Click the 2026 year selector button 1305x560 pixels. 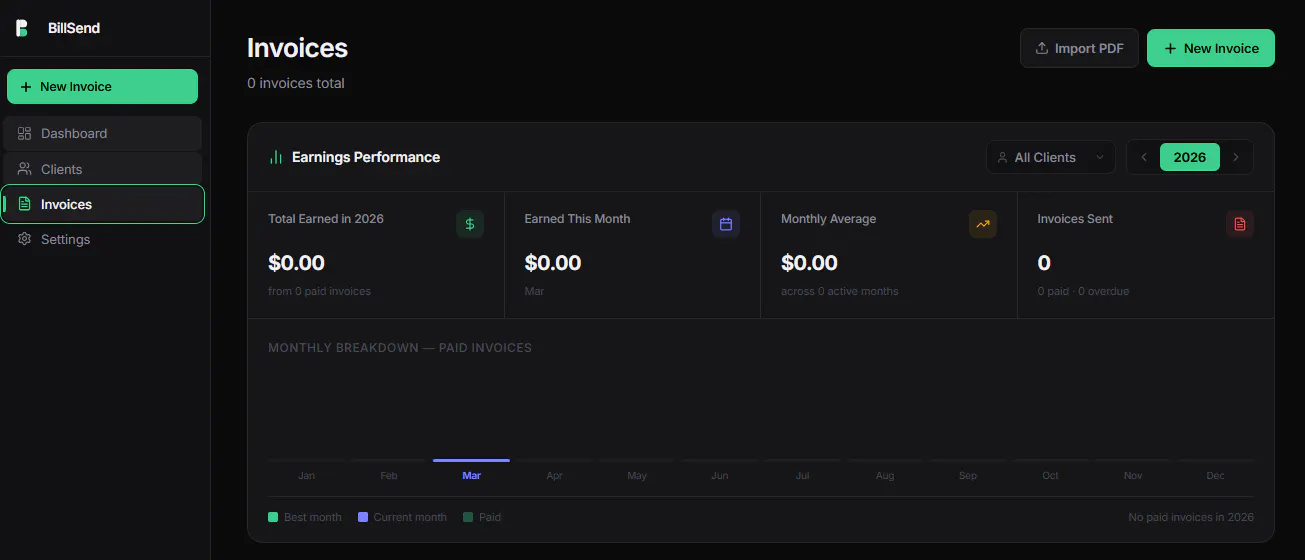pyautogui.click(x=1190, y=157)
